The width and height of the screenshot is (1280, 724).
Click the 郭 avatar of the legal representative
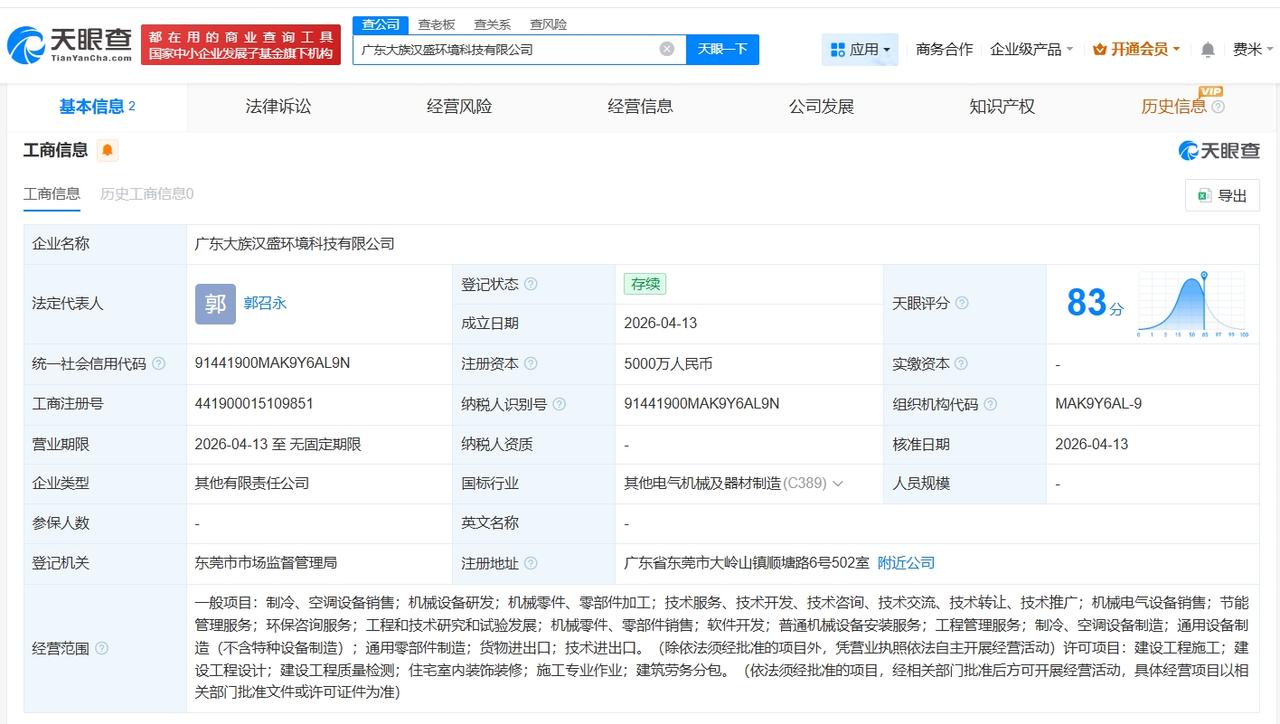click(214, 303)
